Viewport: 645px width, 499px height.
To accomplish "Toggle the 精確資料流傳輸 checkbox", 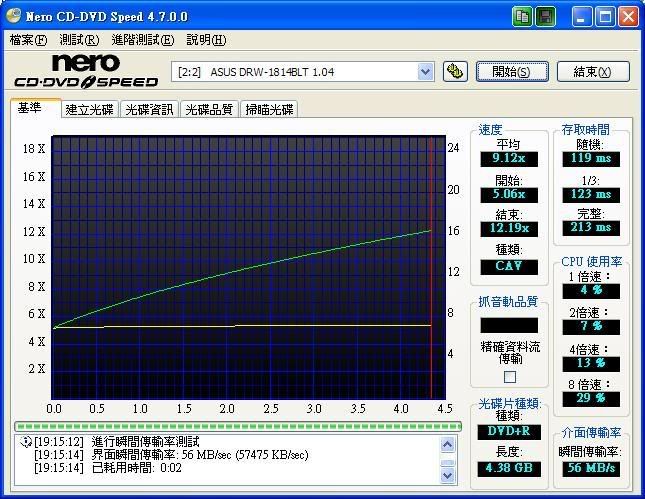I will [510, 376].
